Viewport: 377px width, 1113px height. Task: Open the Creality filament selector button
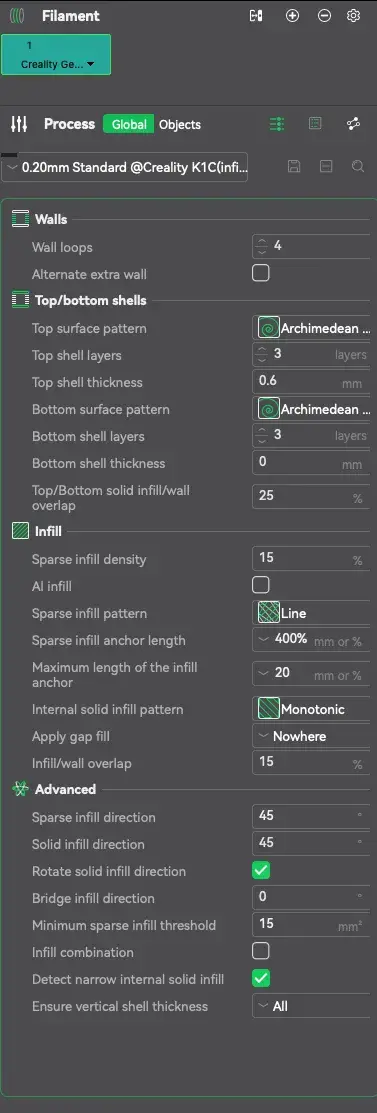(56, 55)
